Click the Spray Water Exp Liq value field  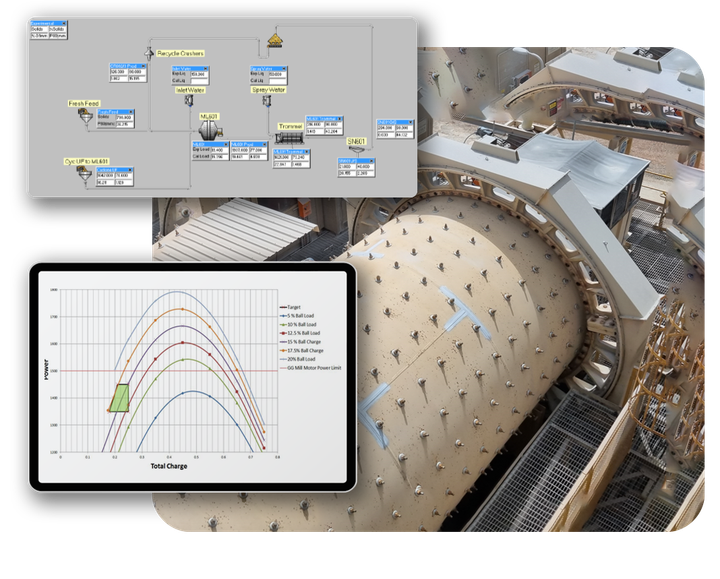click(x=277, y=74)
